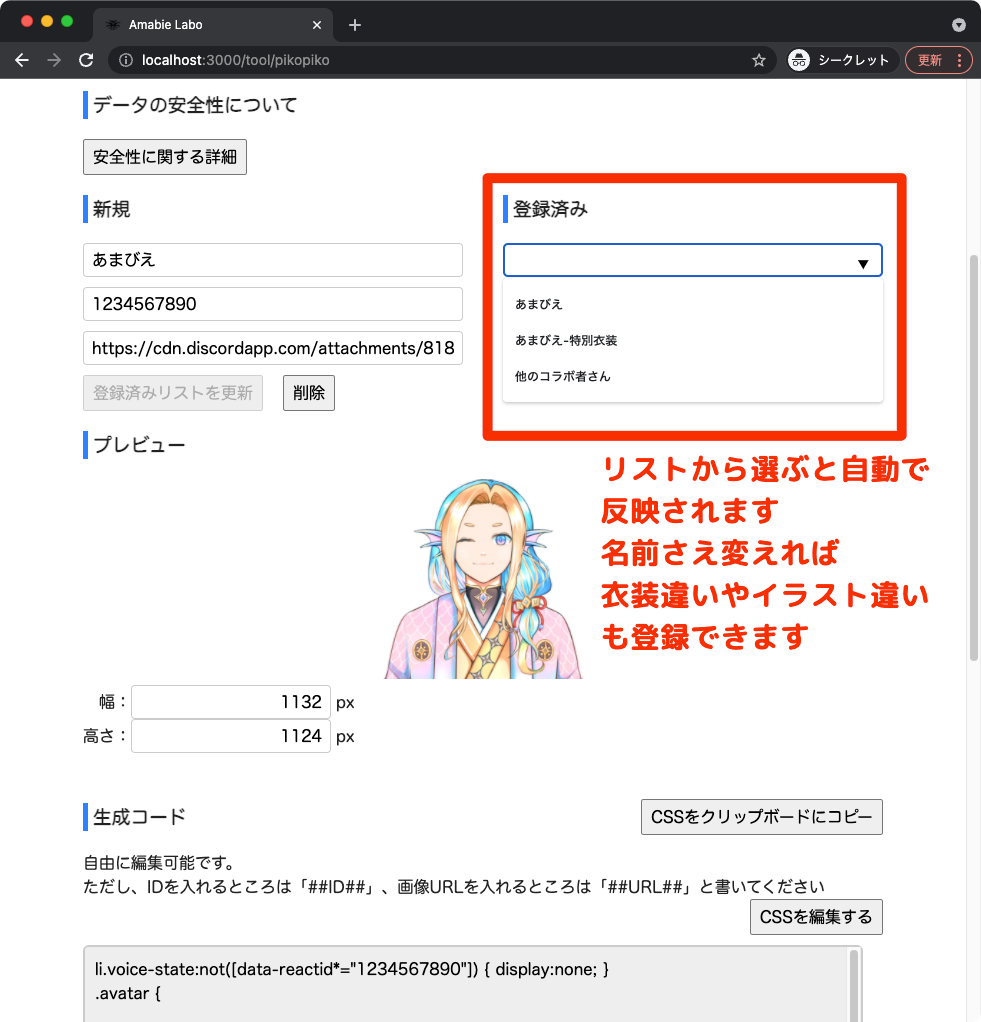Click the 更新 update button in toolbar
The image size is (981, 1022).
(930, 60)
